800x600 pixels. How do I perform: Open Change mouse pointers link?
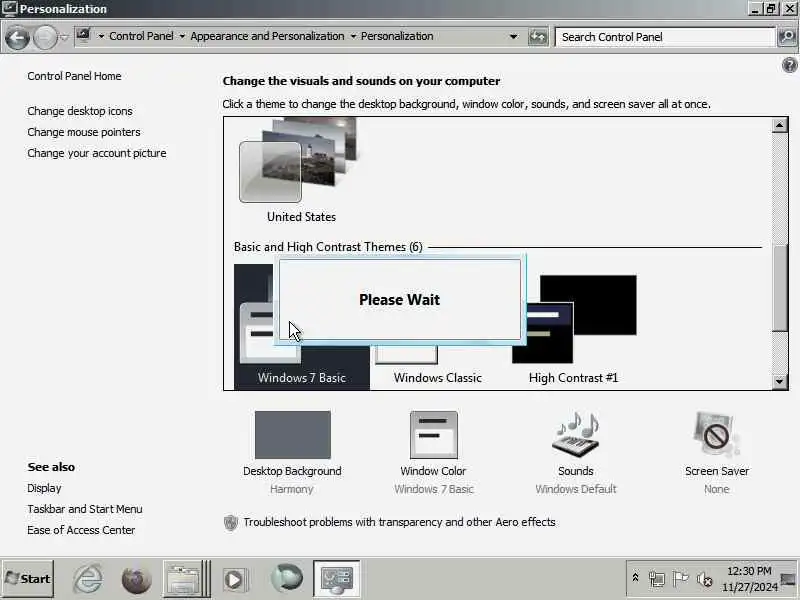pos(84,132)
